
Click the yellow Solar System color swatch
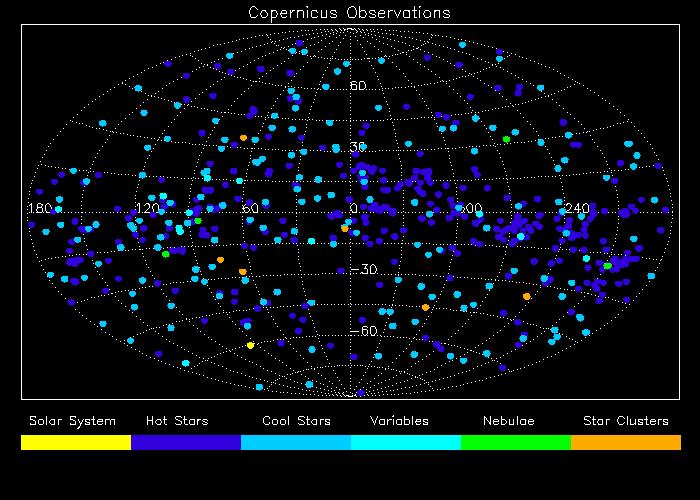[76, 442]
